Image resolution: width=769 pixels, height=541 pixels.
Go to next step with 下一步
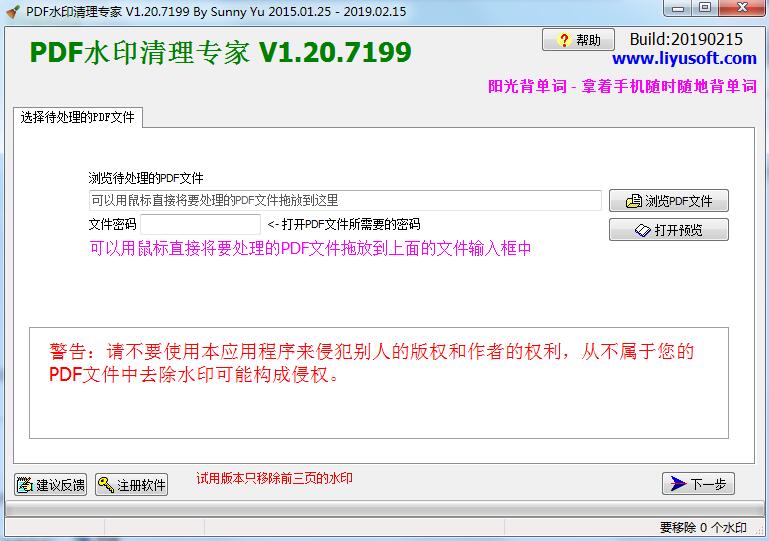[698, 483]
